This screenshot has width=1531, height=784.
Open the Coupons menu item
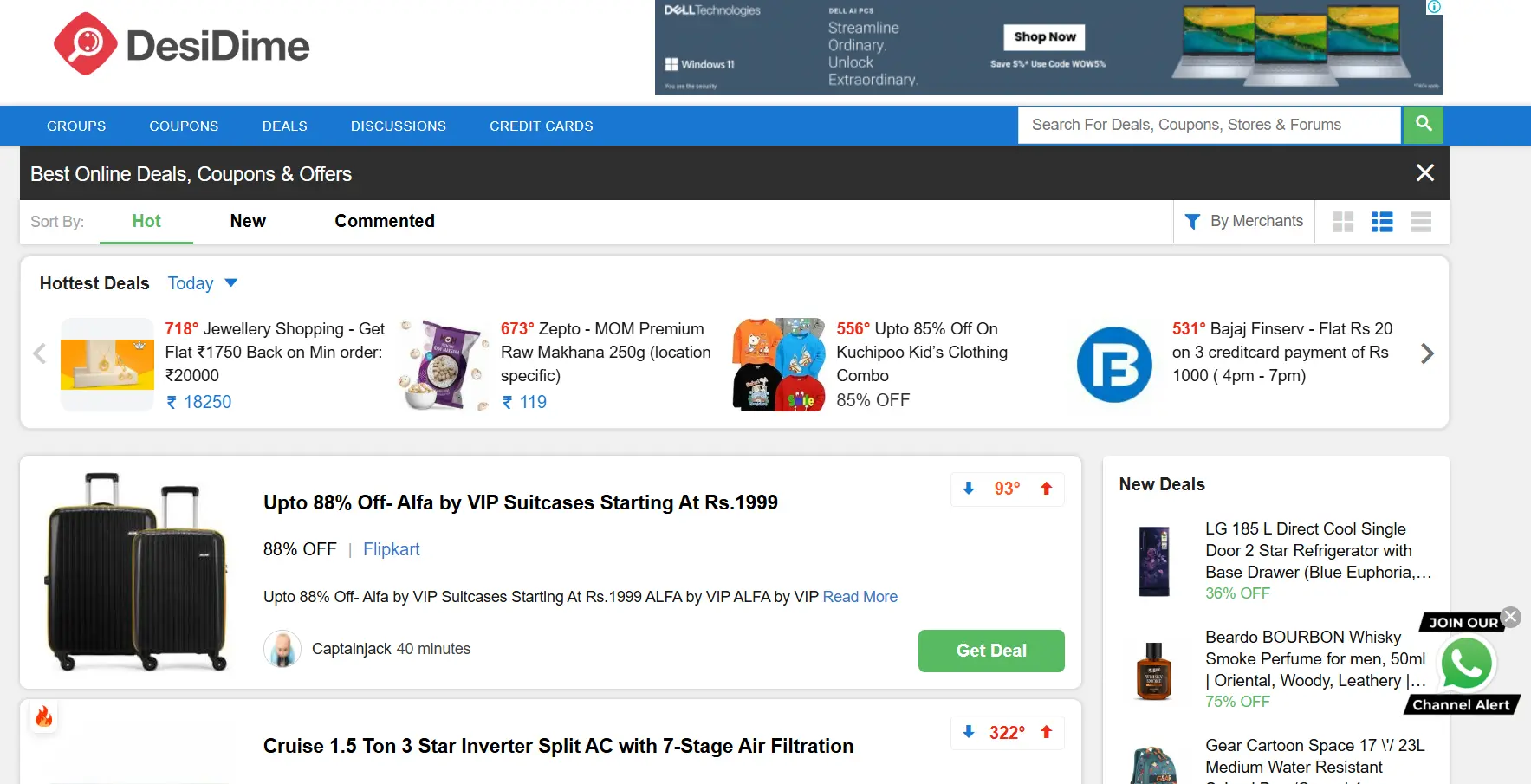click(x=184, y=126)
